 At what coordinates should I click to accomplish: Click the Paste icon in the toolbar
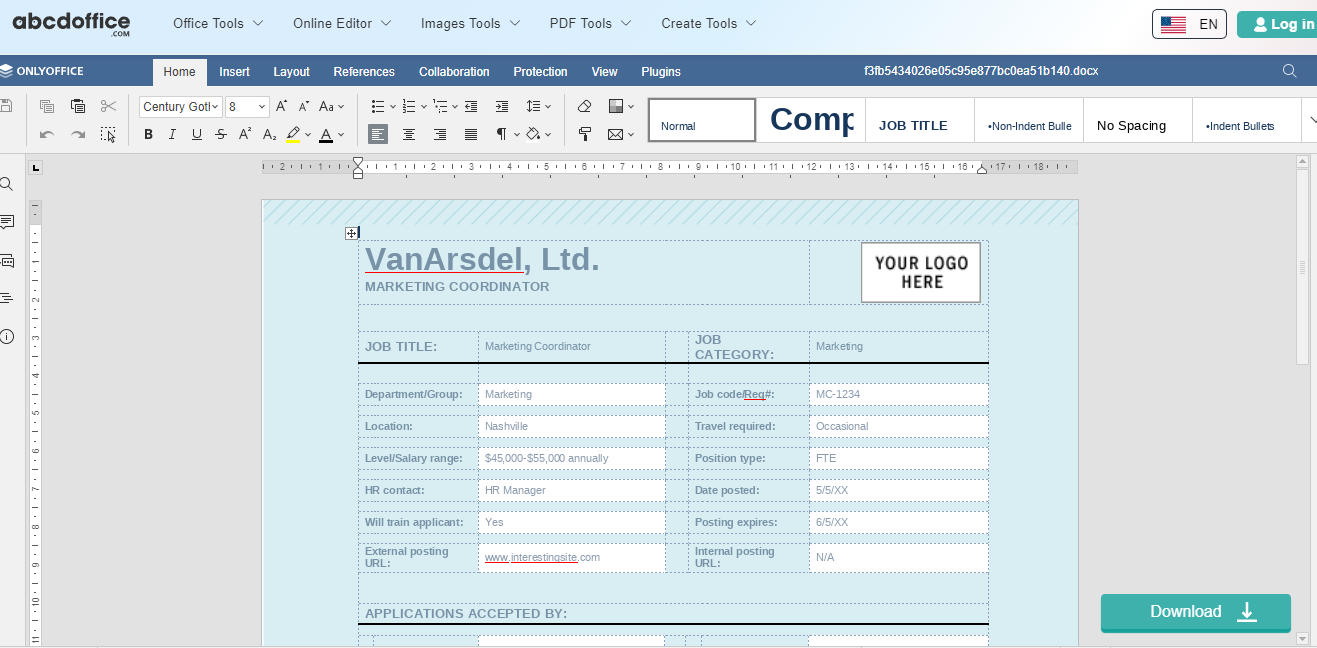[x=78, y=106]
